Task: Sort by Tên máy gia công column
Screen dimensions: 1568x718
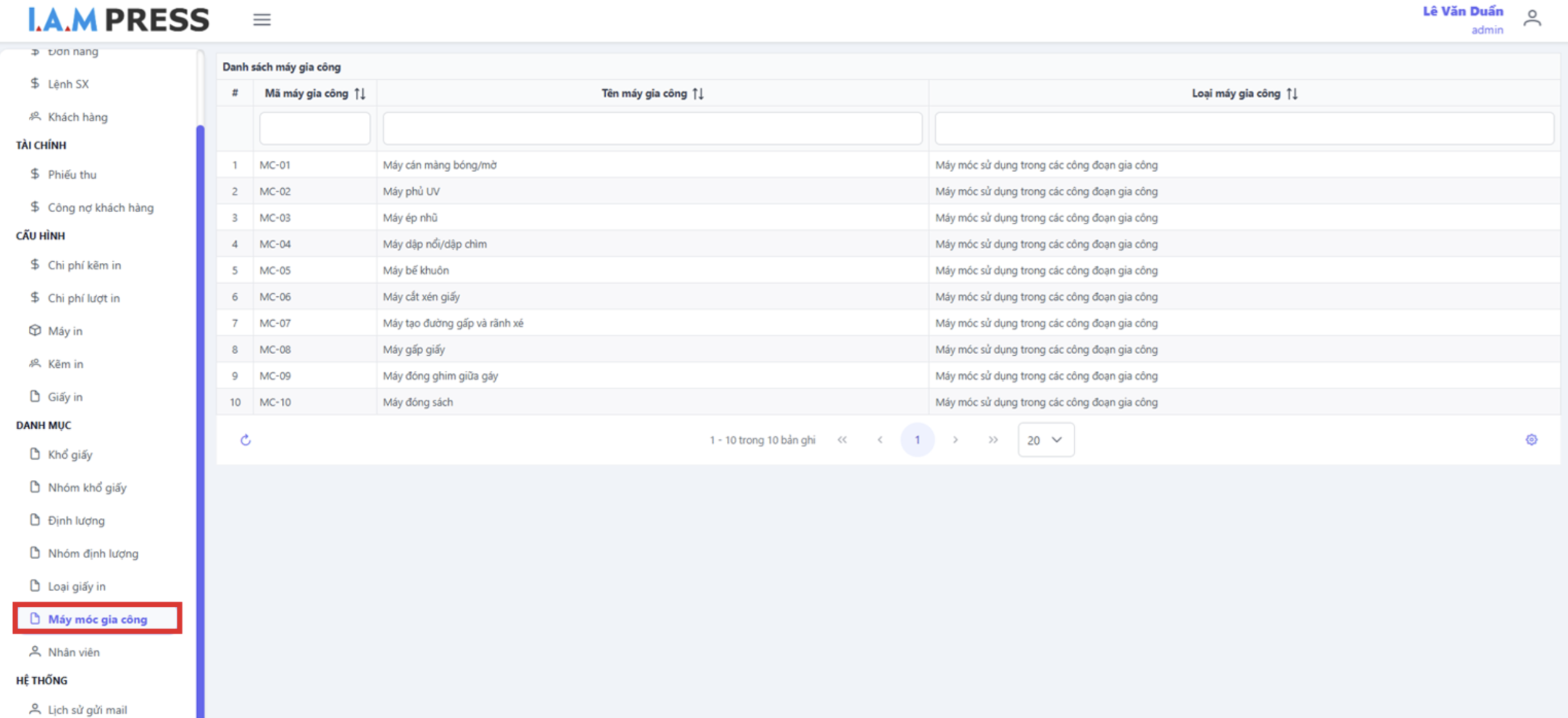Action: [698, 94]
